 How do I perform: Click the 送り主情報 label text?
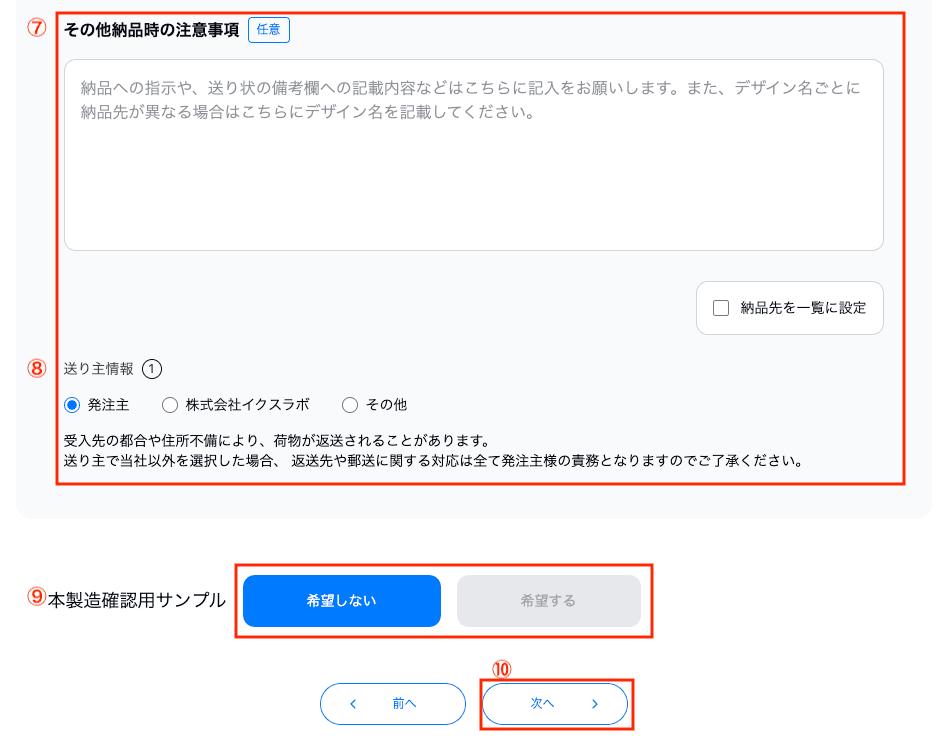[x=98, y=369]
